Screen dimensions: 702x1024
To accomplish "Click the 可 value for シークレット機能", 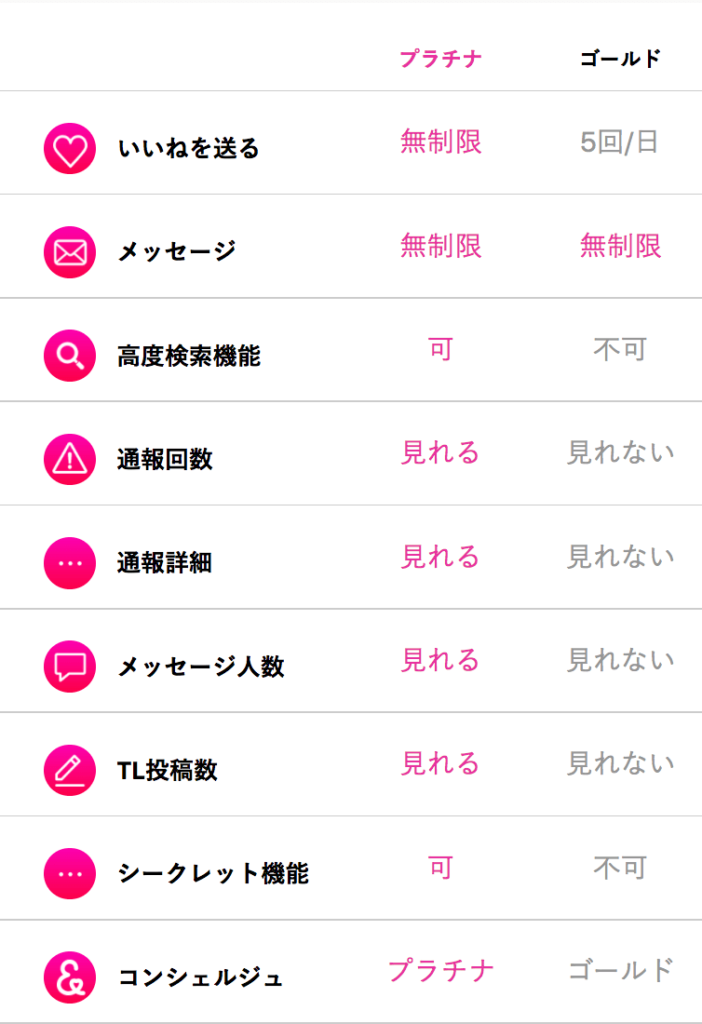I will click(441, 868).
